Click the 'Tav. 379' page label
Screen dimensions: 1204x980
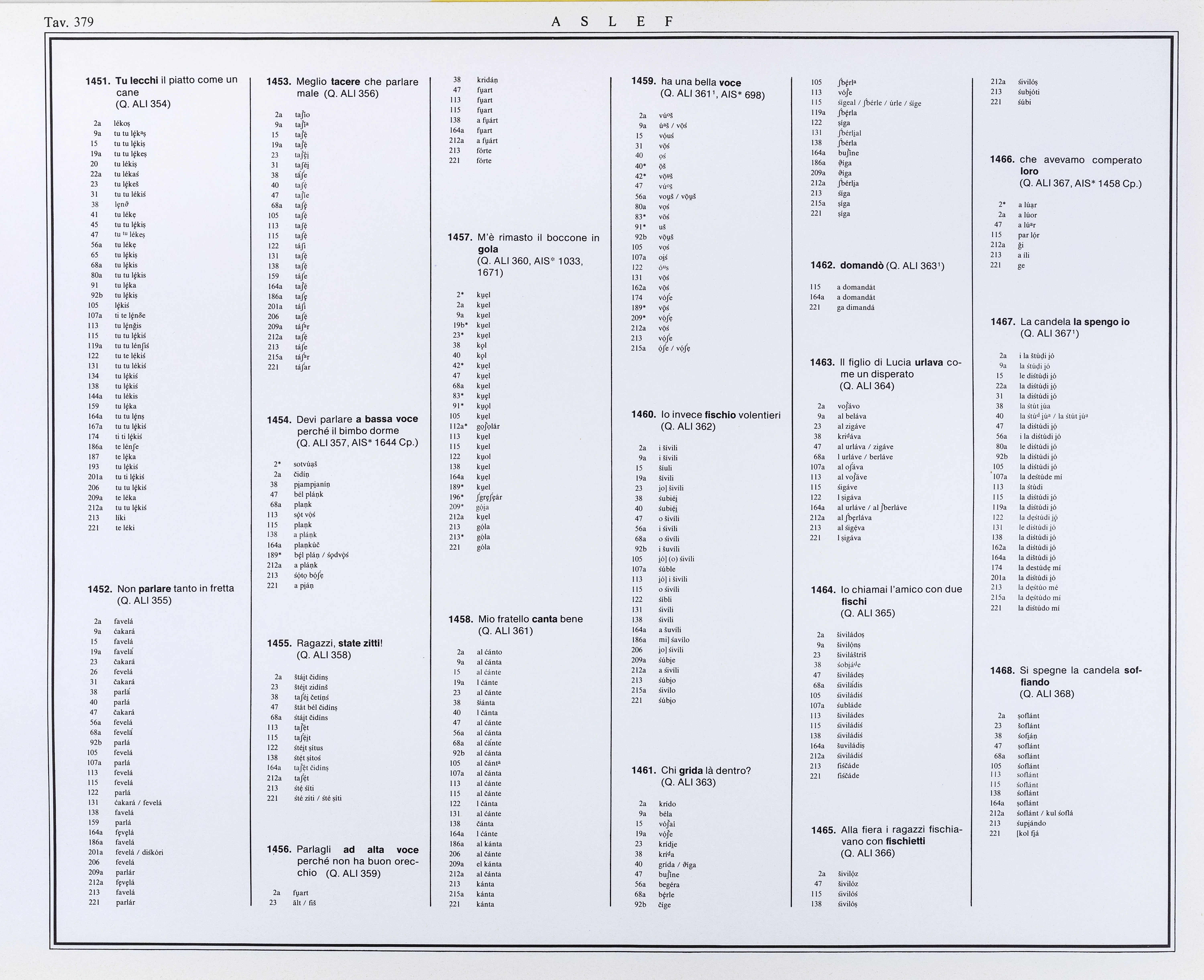coord(68,22)
